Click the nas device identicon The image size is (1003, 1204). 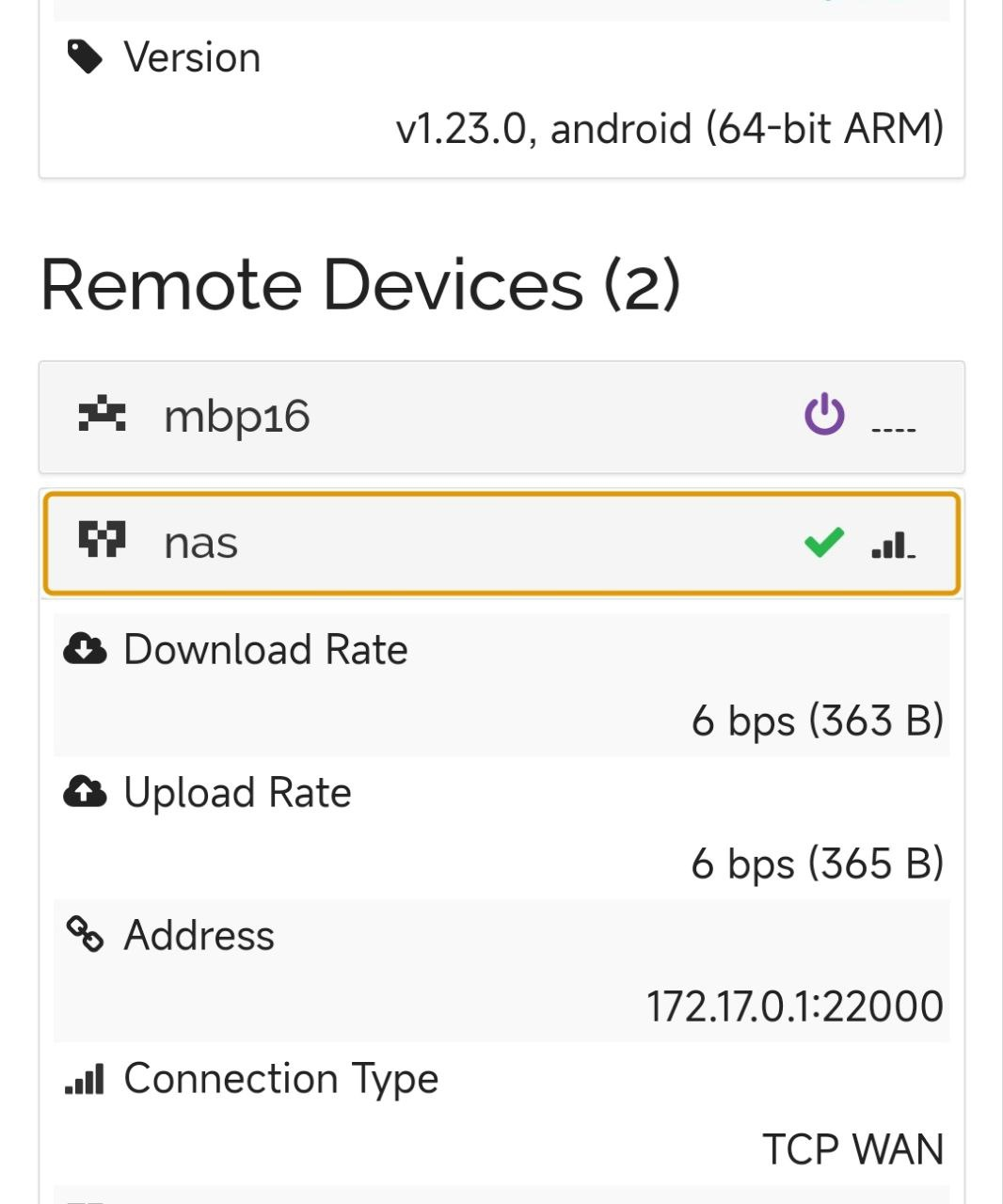[x=102, y=541]
